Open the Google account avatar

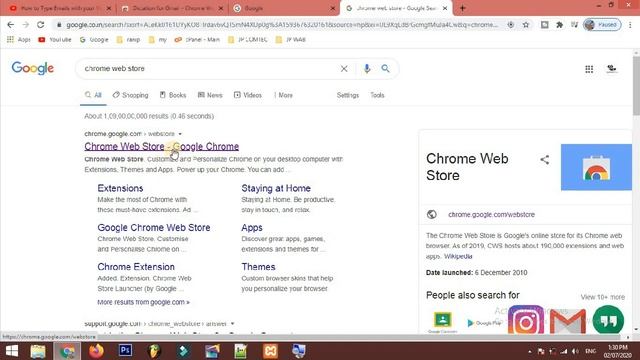click(x=611, y=69)
